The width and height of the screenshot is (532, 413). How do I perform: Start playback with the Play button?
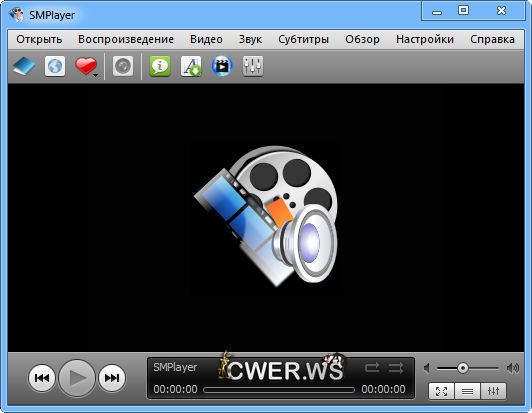pos(77,378)
